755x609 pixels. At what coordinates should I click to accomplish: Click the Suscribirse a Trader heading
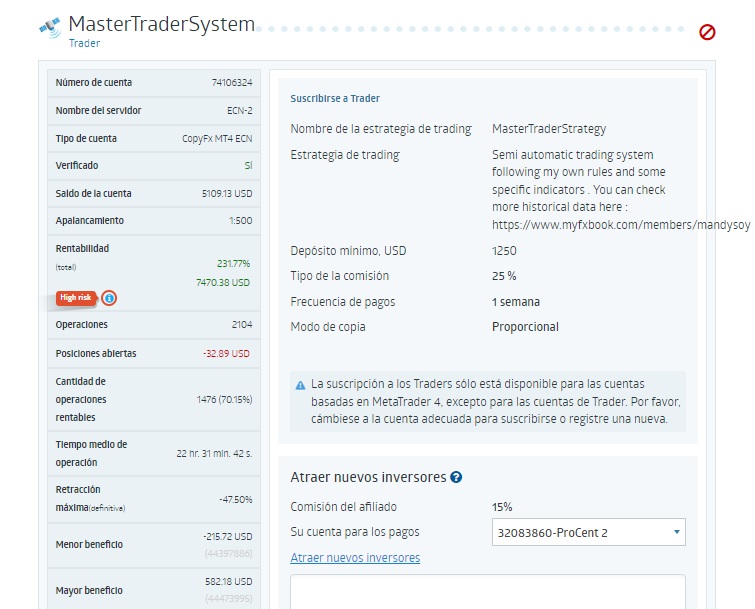[x=335, y=98]
